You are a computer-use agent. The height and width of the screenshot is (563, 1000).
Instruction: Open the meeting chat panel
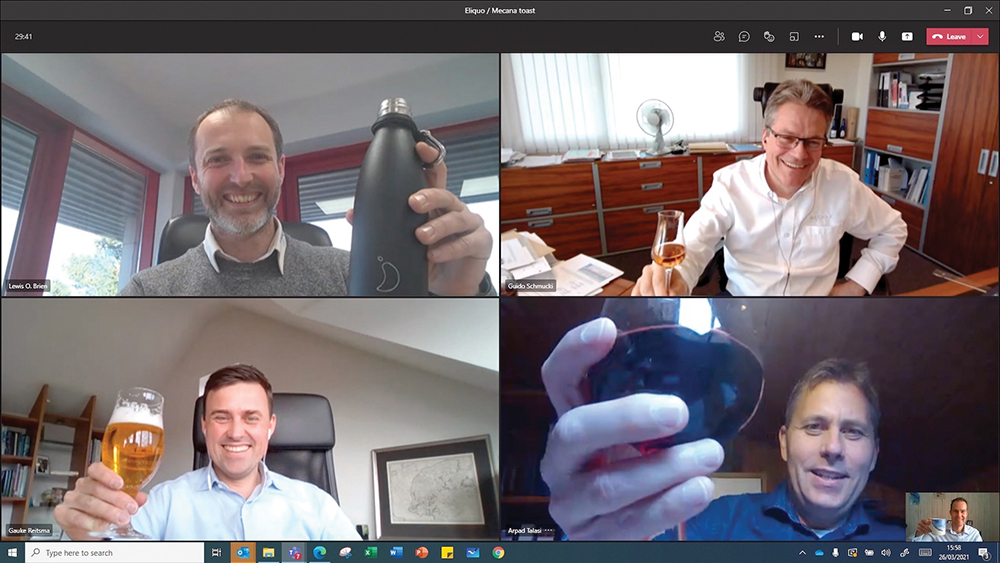point(744,36)
